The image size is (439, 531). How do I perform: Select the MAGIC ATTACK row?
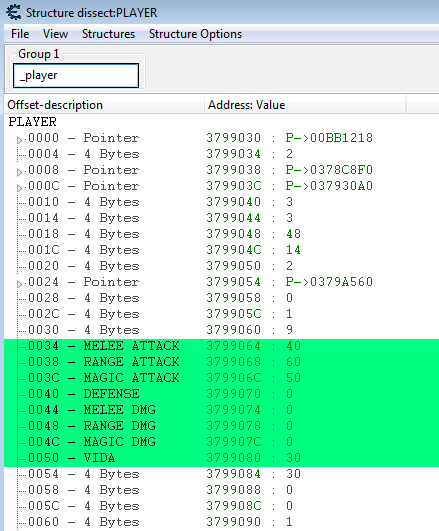coord(221,378)
